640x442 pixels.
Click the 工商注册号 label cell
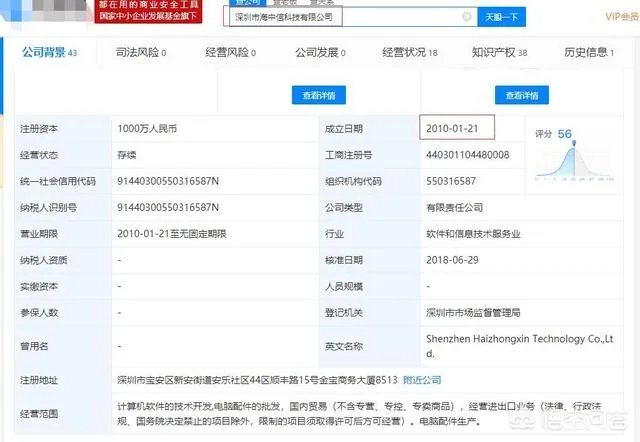click(x=369, y=155)
